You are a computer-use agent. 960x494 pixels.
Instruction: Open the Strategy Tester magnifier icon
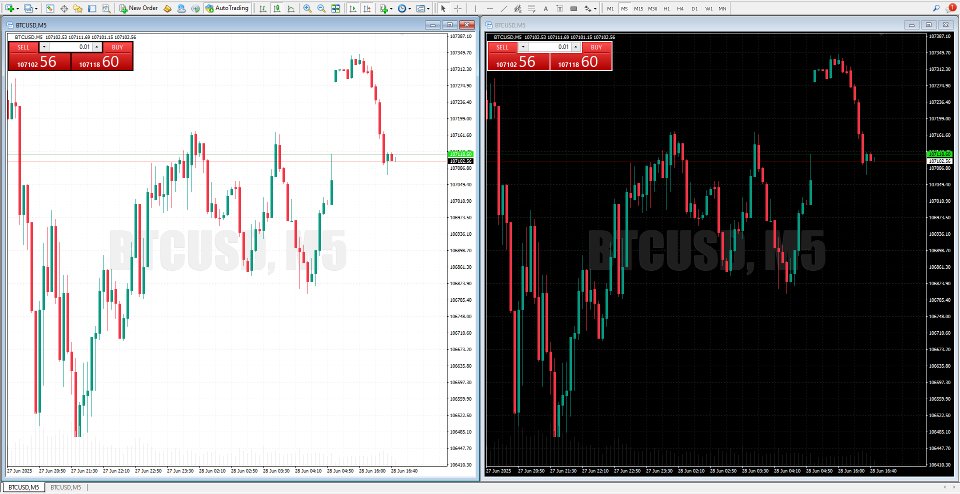[106, 9]
